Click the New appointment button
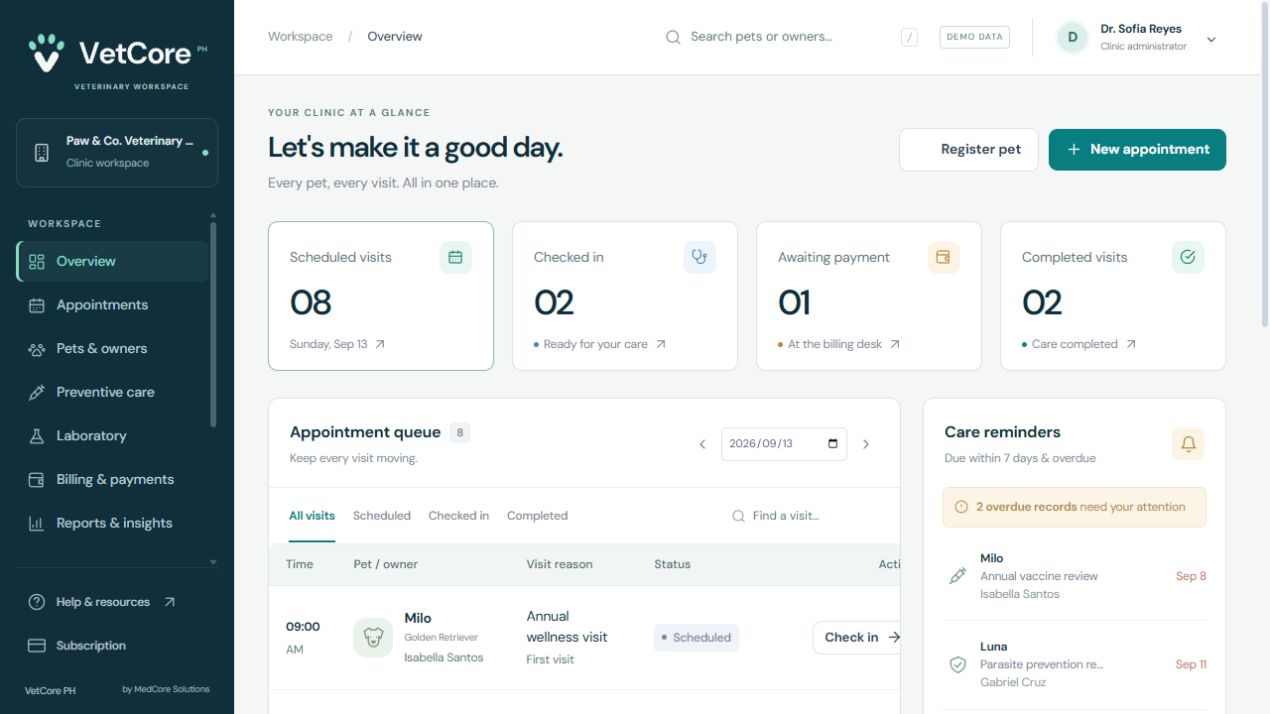Screen dimensions: 1270x714 click(1137, 150)
